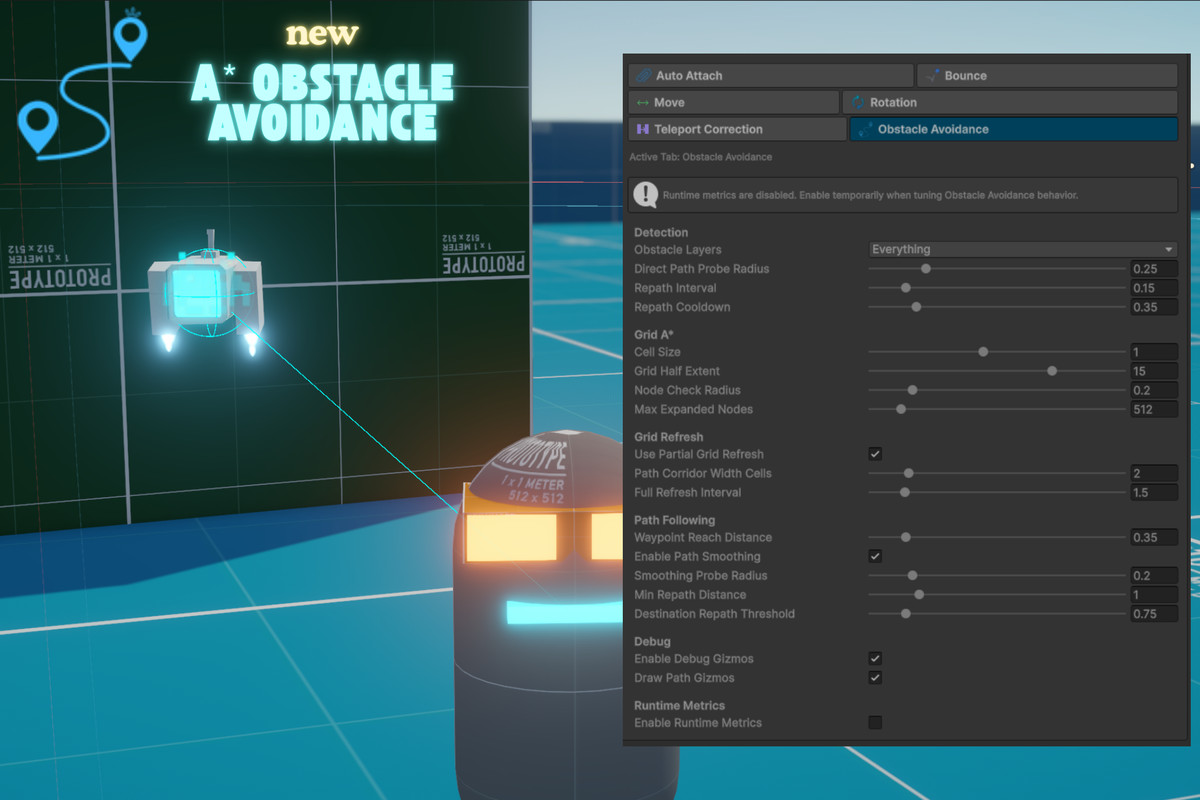Click the Destination Repath Threshold slider handle
Viewport: 1200px width, 800px height.
906,613
